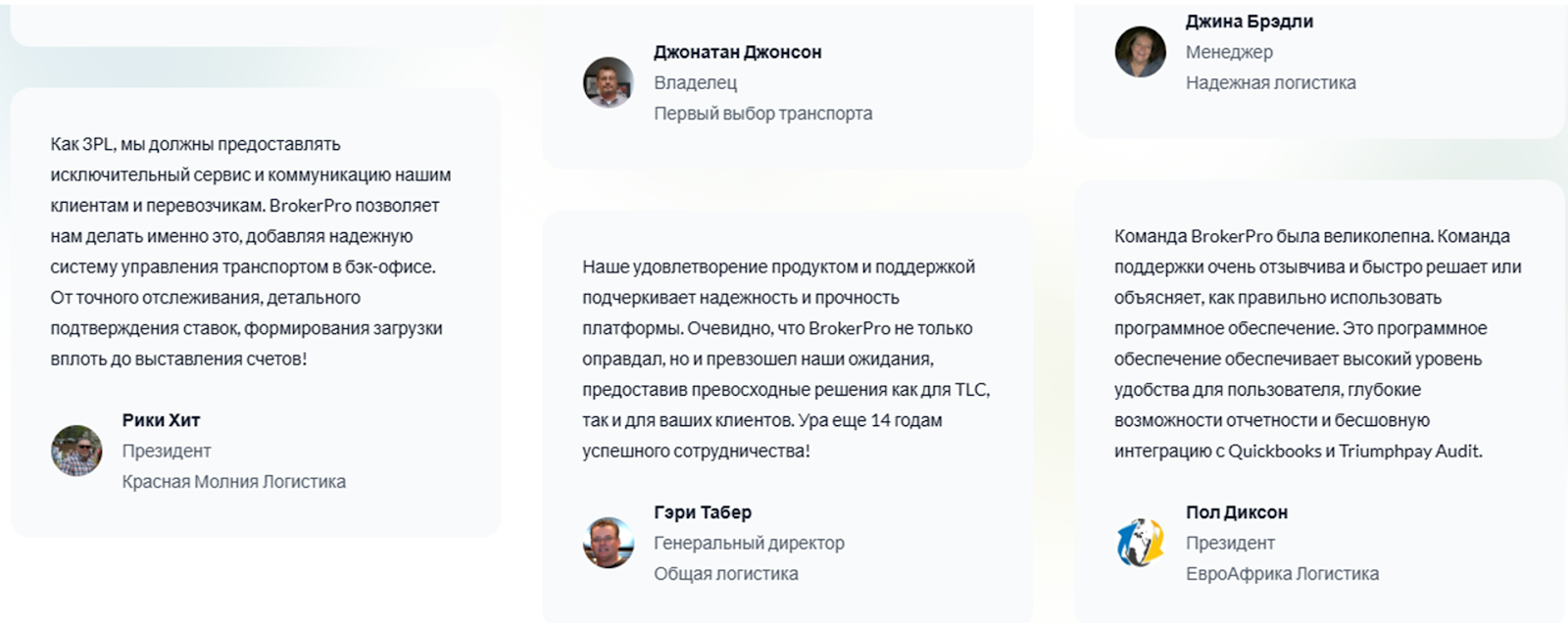
Task: Open Рики Хит's avatar image
Action: pos(76,451)
